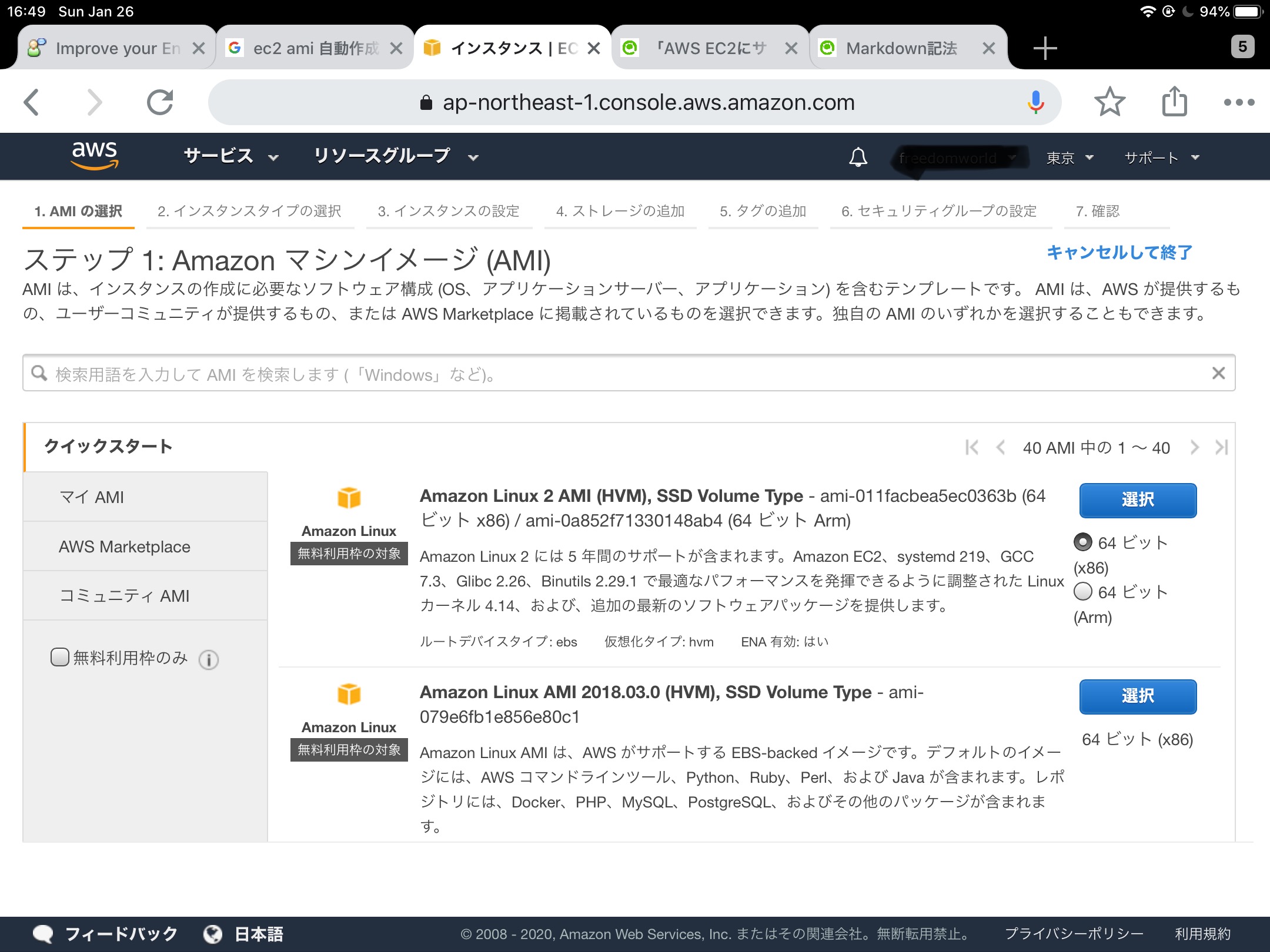Switch to the 'ec2 ami 自動作成' browser tab
1270x952 pixels.
click(316, 48)
